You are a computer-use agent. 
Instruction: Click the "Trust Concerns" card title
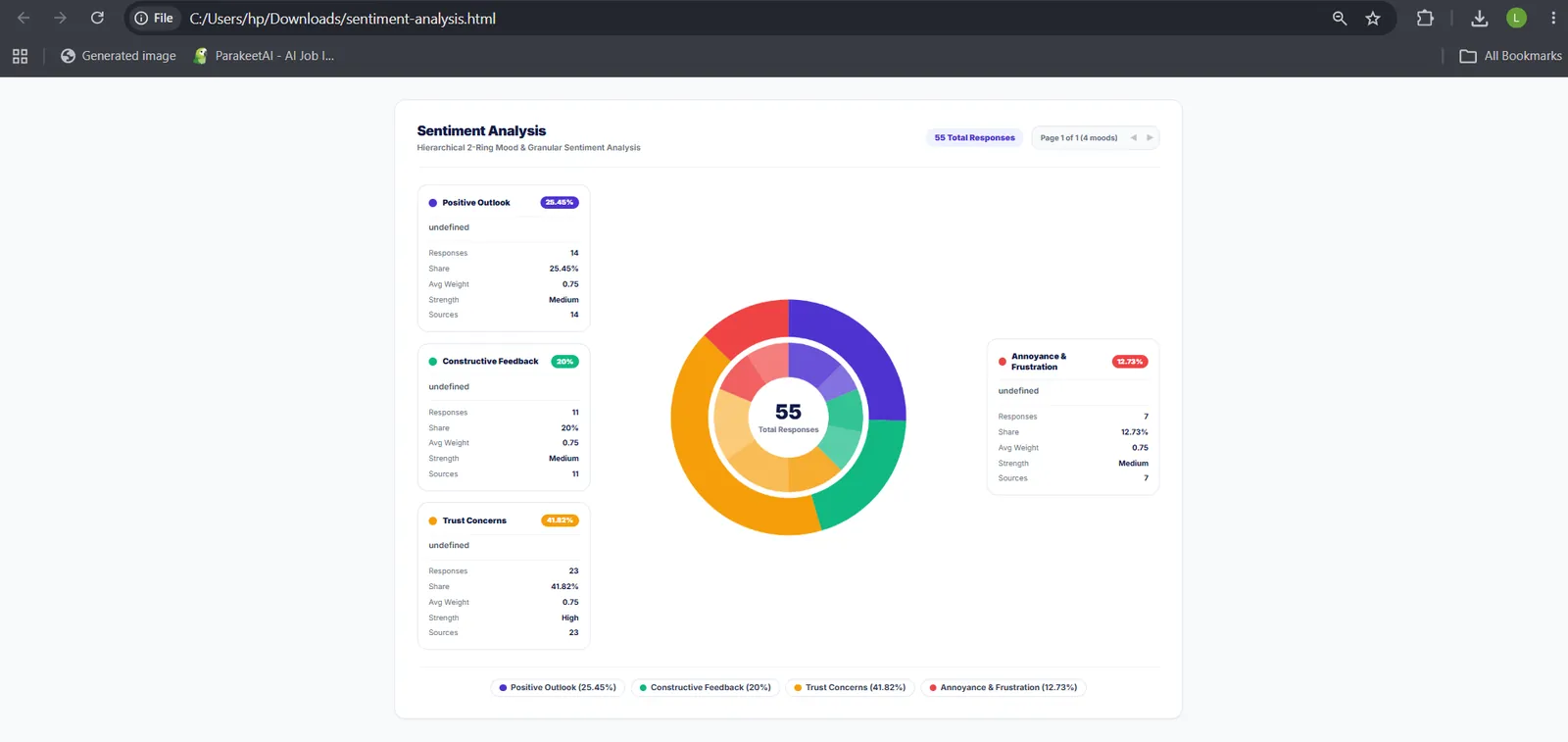[x=474, y=520]
